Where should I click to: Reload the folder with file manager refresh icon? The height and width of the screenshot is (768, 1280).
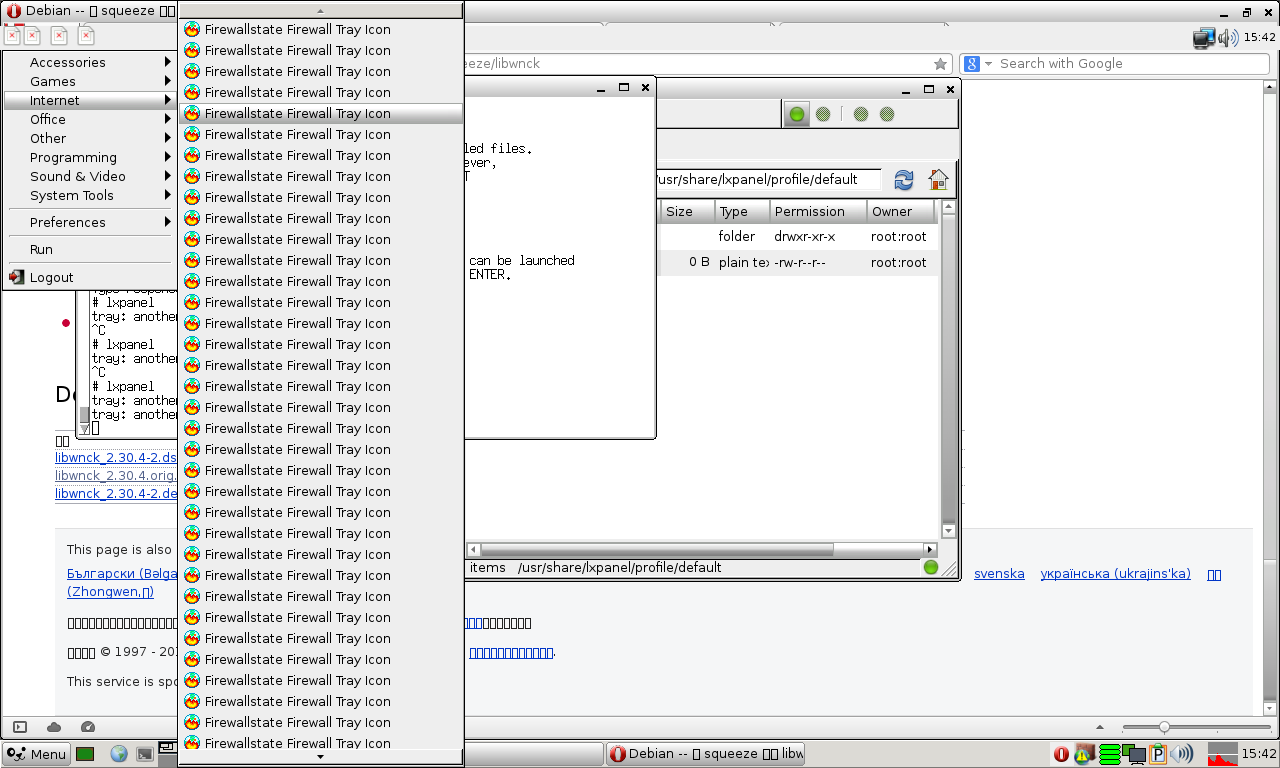(904, 180)
